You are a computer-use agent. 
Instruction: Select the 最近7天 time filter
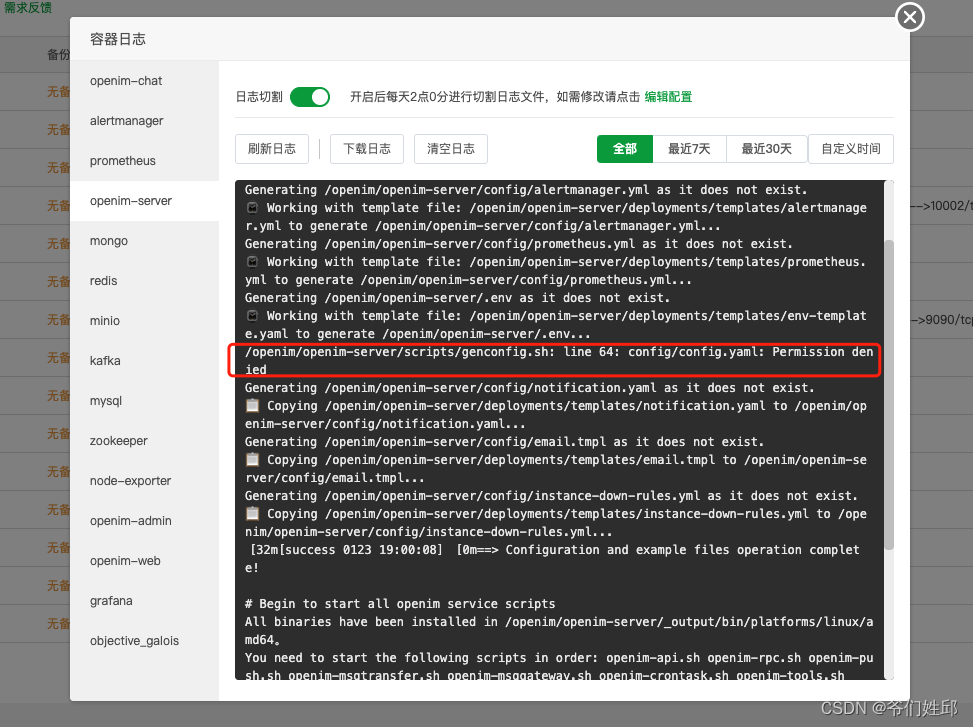pyautogui.click(x=689, y=149)
